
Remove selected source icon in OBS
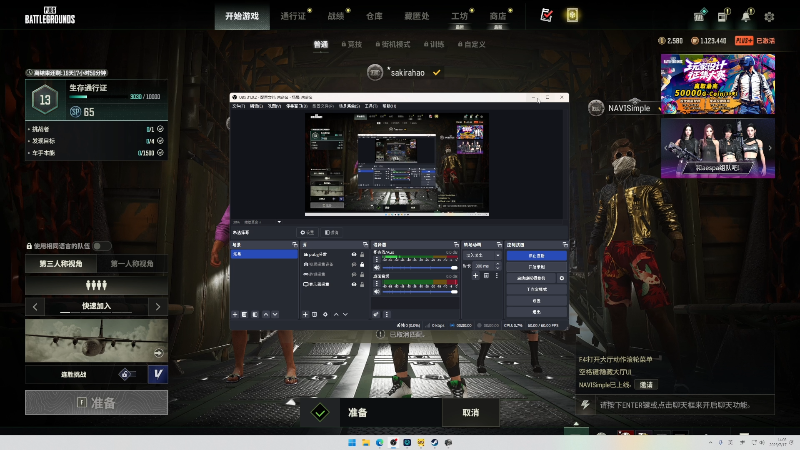click(x=315, y=314)
